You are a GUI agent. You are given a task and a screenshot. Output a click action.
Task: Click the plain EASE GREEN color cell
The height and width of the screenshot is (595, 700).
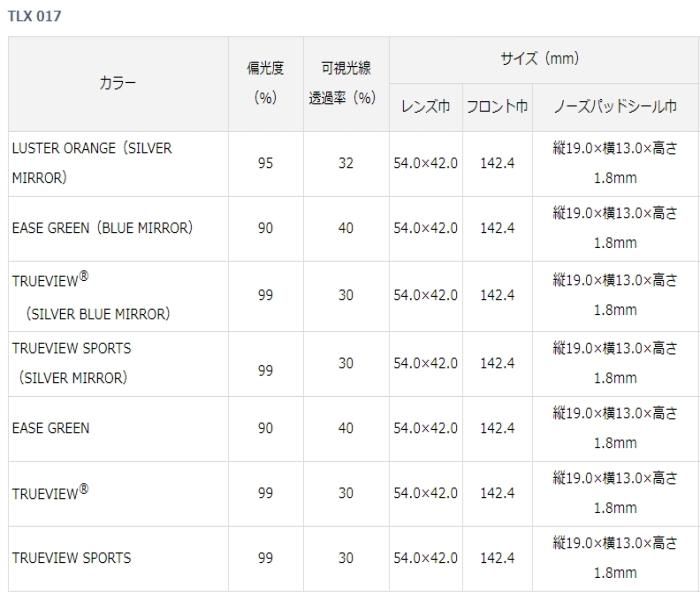pos(51,428)
